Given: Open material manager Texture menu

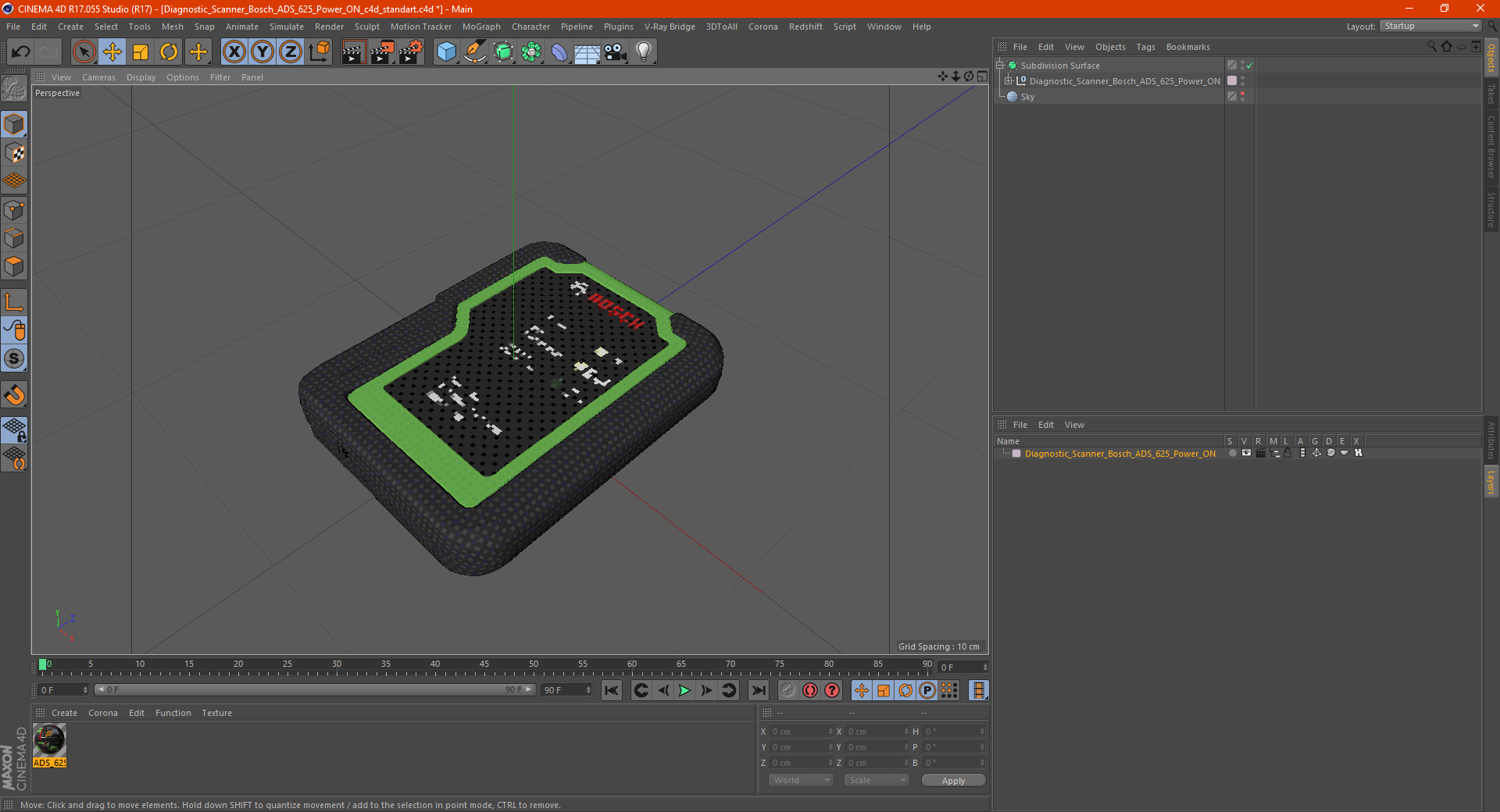Looking at the screenshot, I should pyautogui.click(x=216, y=713).
